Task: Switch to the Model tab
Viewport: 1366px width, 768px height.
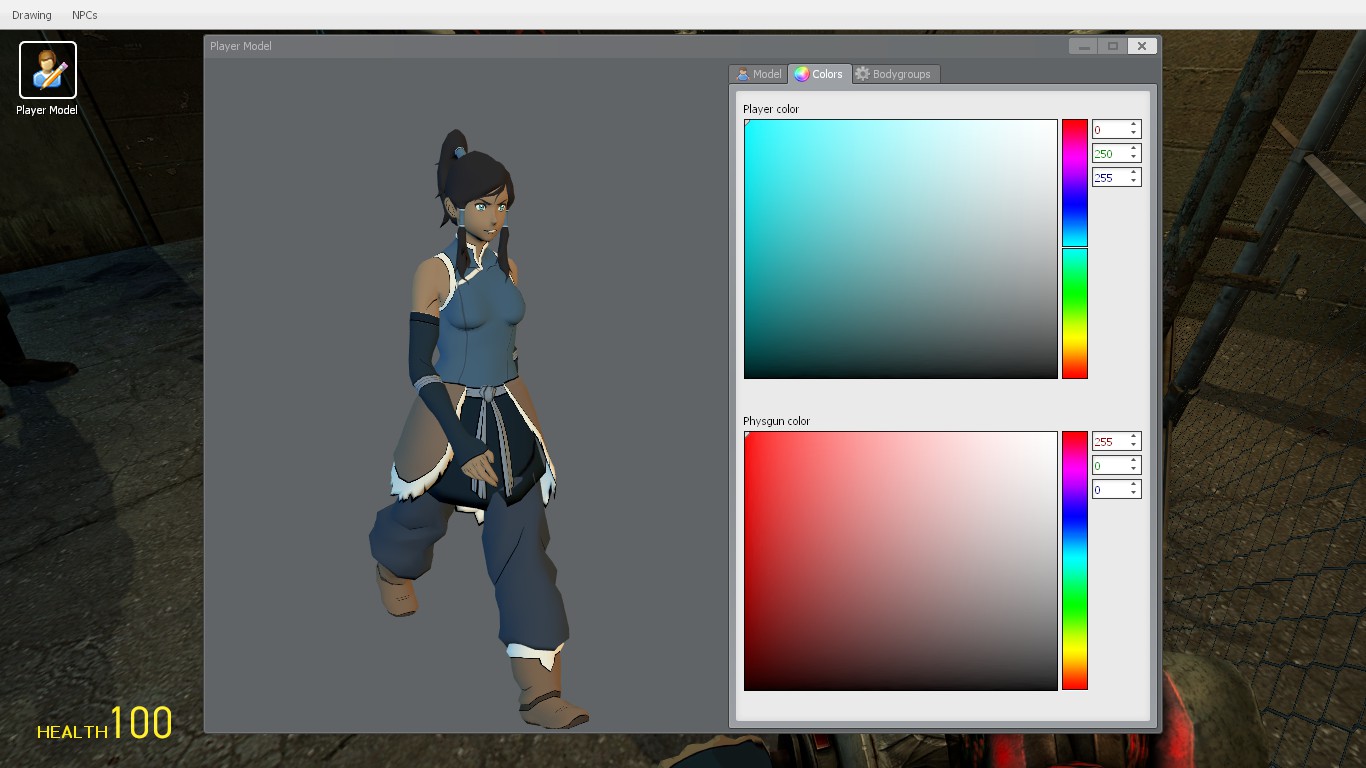Action: [x=758, y=74]
